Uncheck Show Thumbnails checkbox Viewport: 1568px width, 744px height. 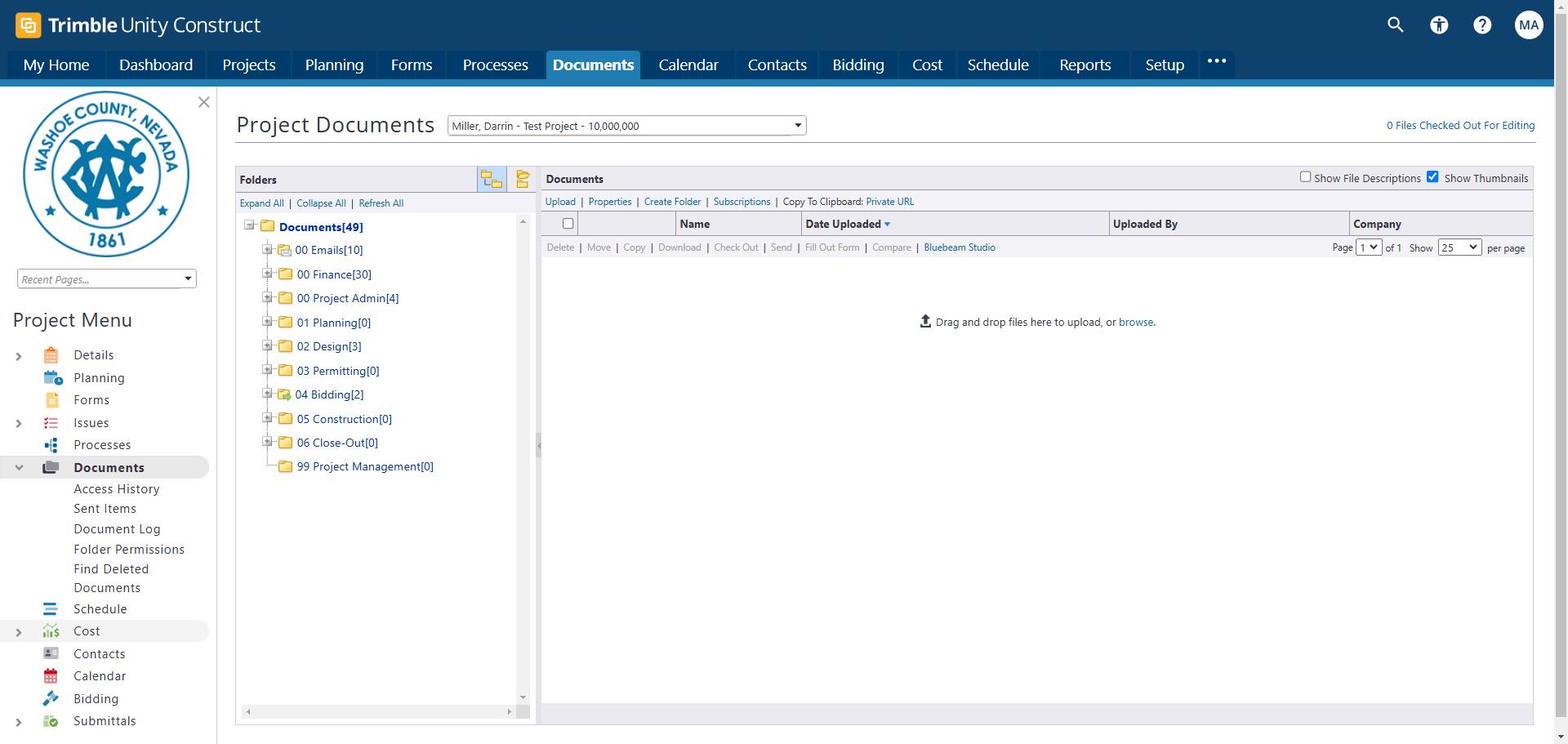(1432, 177)
